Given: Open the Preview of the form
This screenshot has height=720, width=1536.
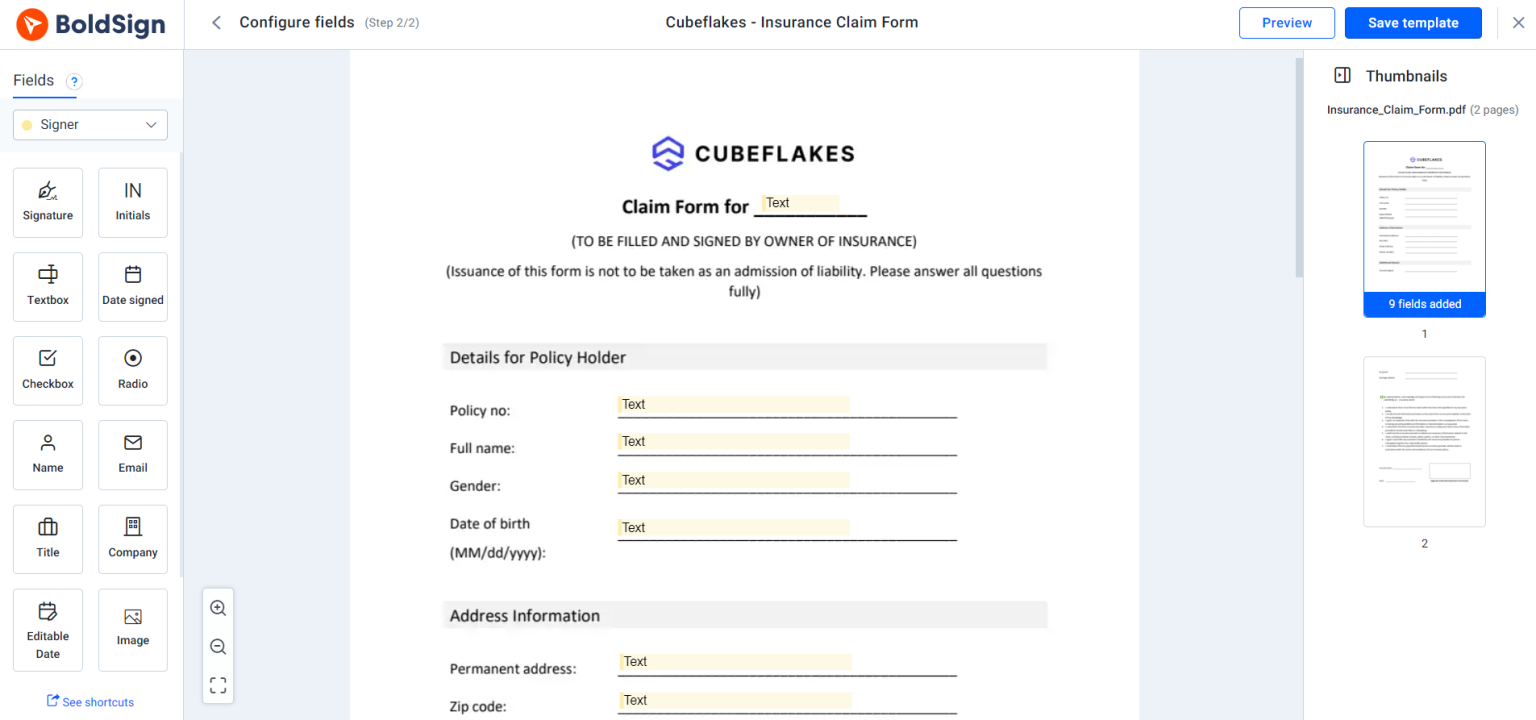Looking at the screenshot, I should [1287, 22].
